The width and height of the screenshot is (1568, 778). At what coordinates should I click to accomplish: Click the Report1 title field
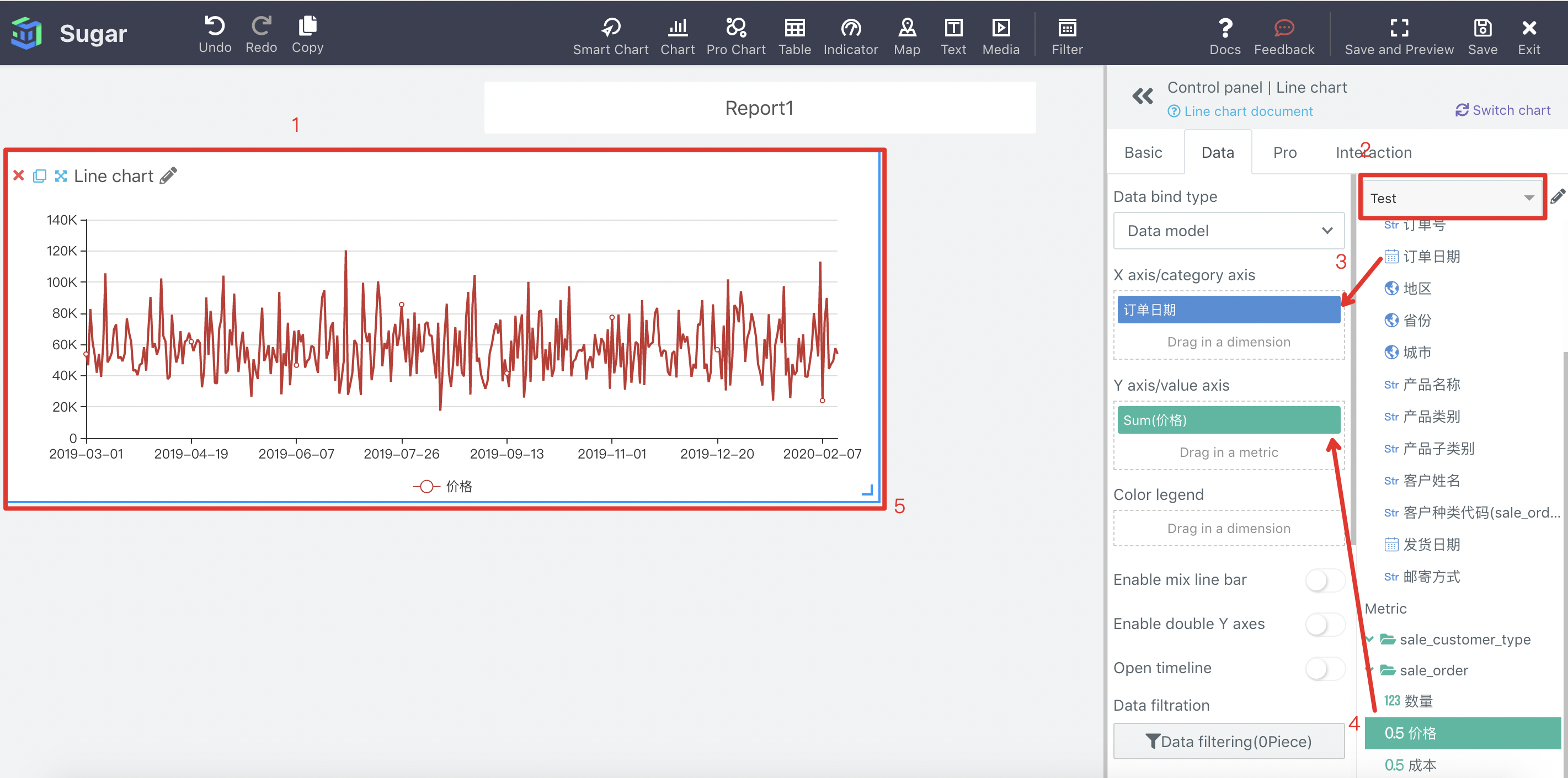coord(759,108)
